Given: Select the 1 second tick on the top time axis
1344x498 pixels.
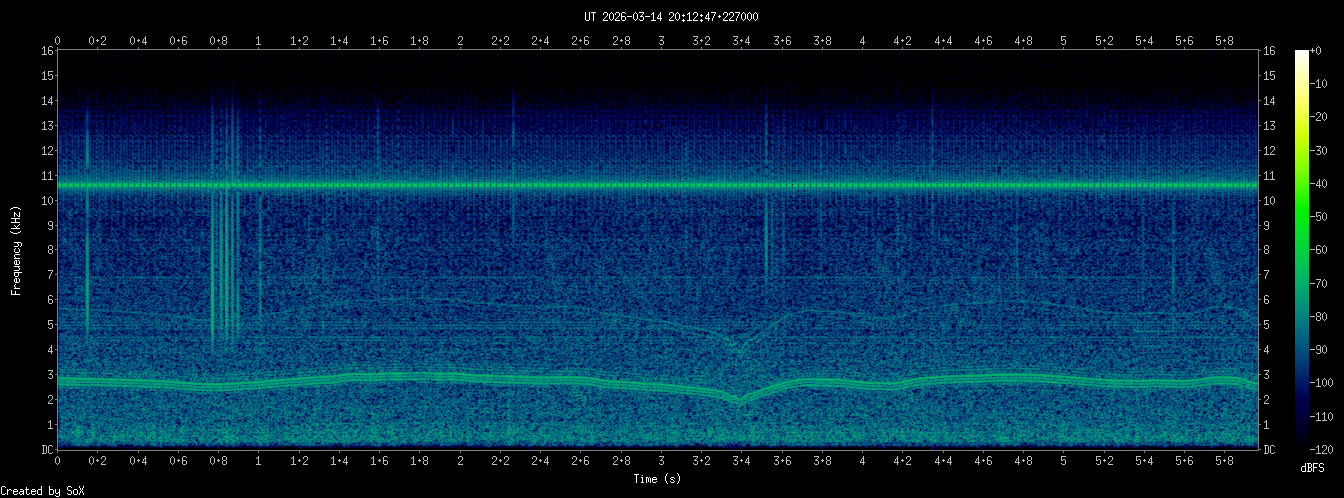Looking at the screenshot, I should point(259,41).
